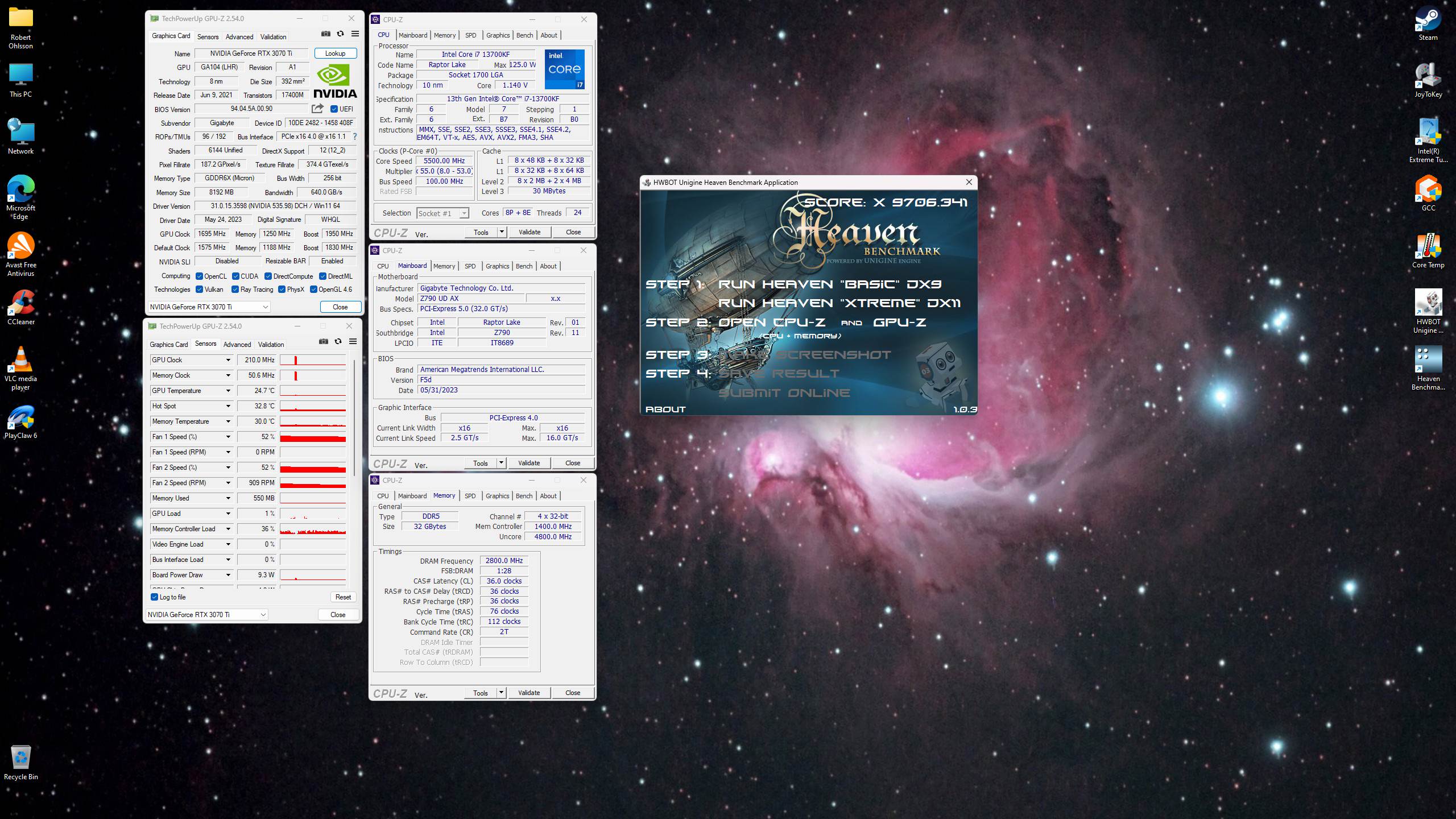Open PlayClaw 6 desktop shortcut
This screenshot has width=1456, height=819.
21,421
